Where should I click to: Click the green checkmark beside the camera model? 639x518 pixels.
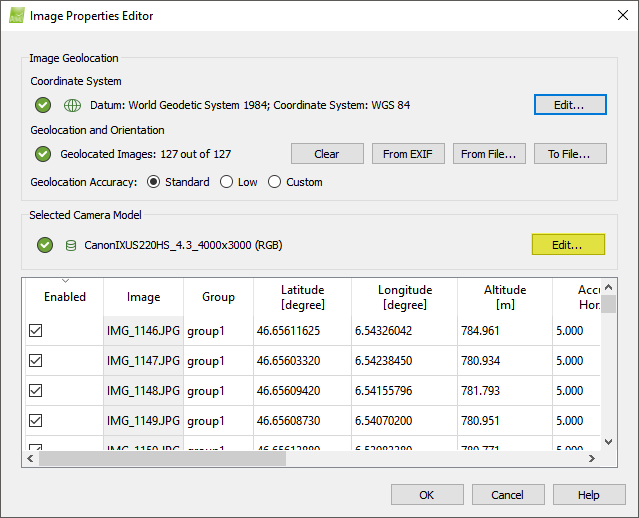click(x=43, y=245)
